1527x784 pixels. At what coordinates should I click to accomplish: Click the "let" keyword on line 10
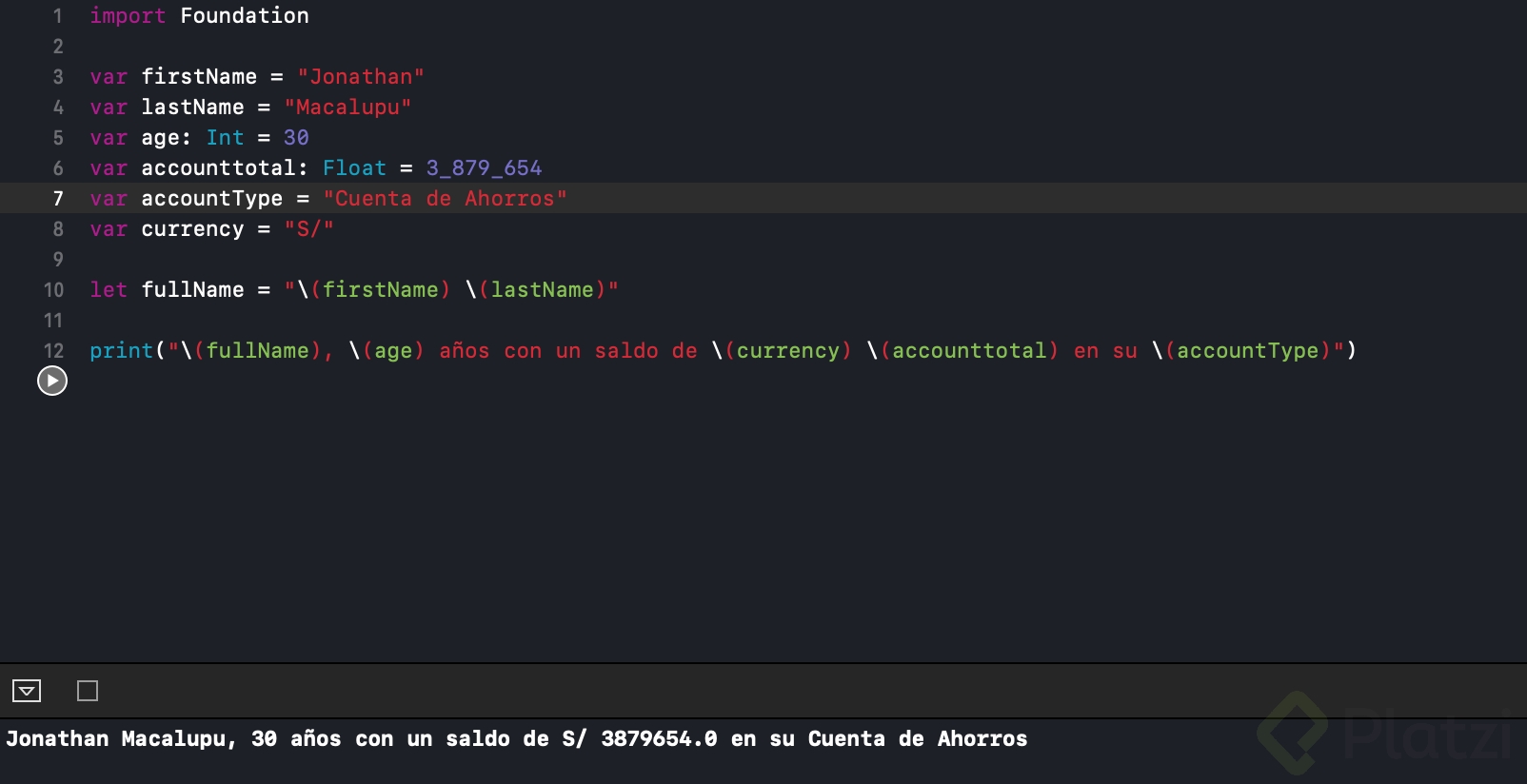coord(109,289)
